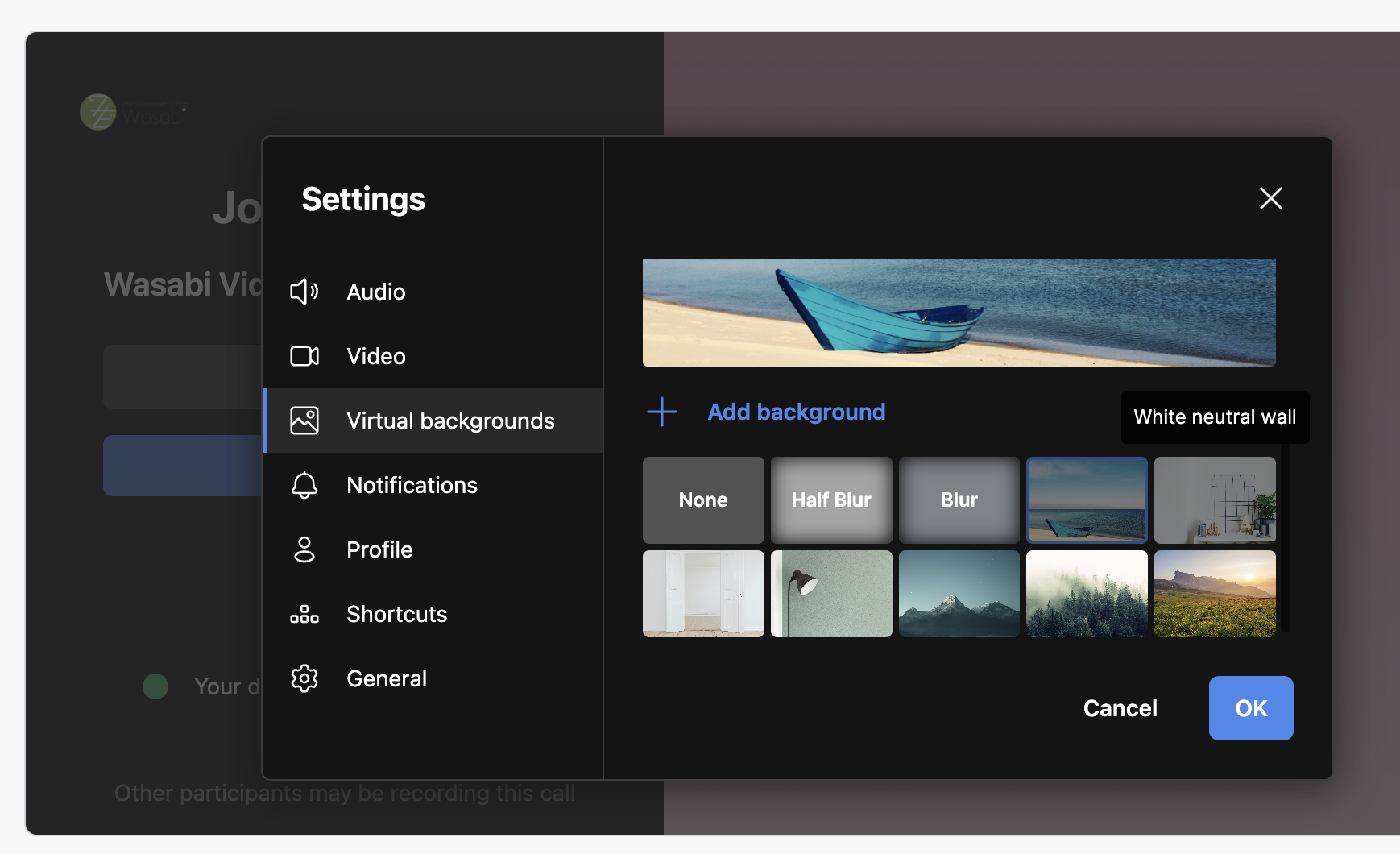Select the Virtual backgrounds tab

pyautogui.click(x=433, y=421)
